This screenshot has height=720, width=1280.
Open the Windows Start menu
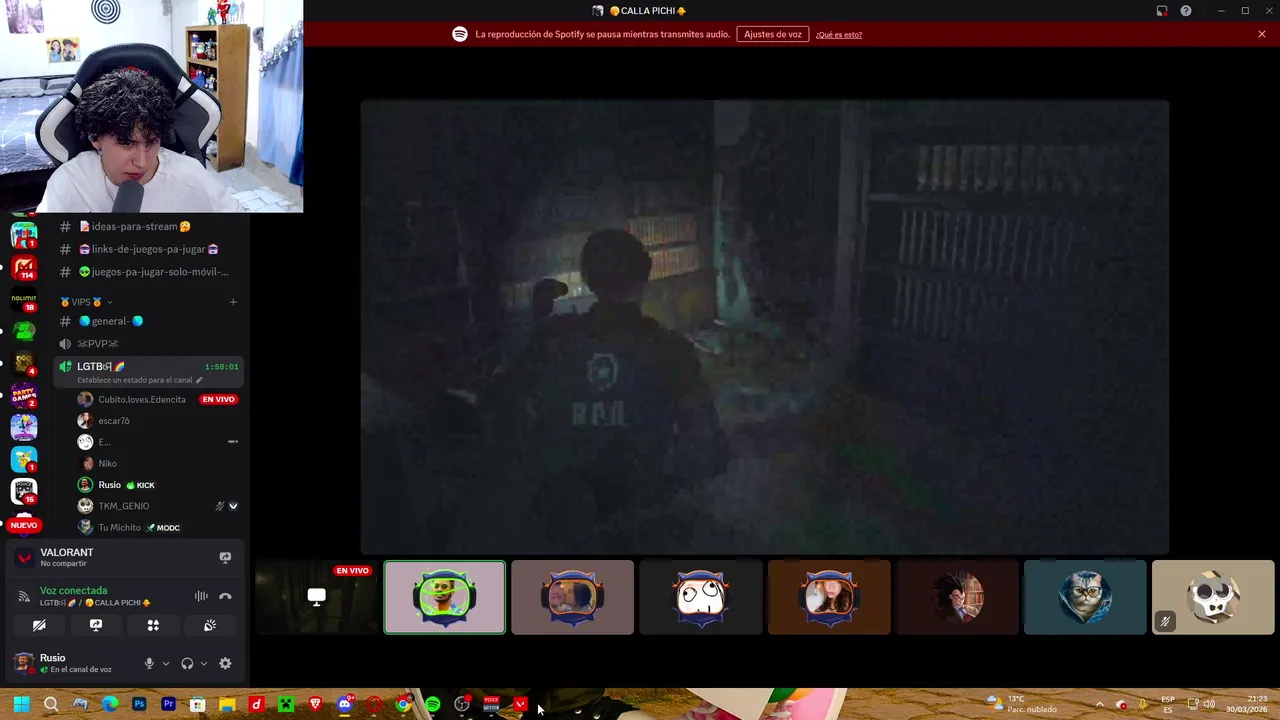(x=21, y=704)
